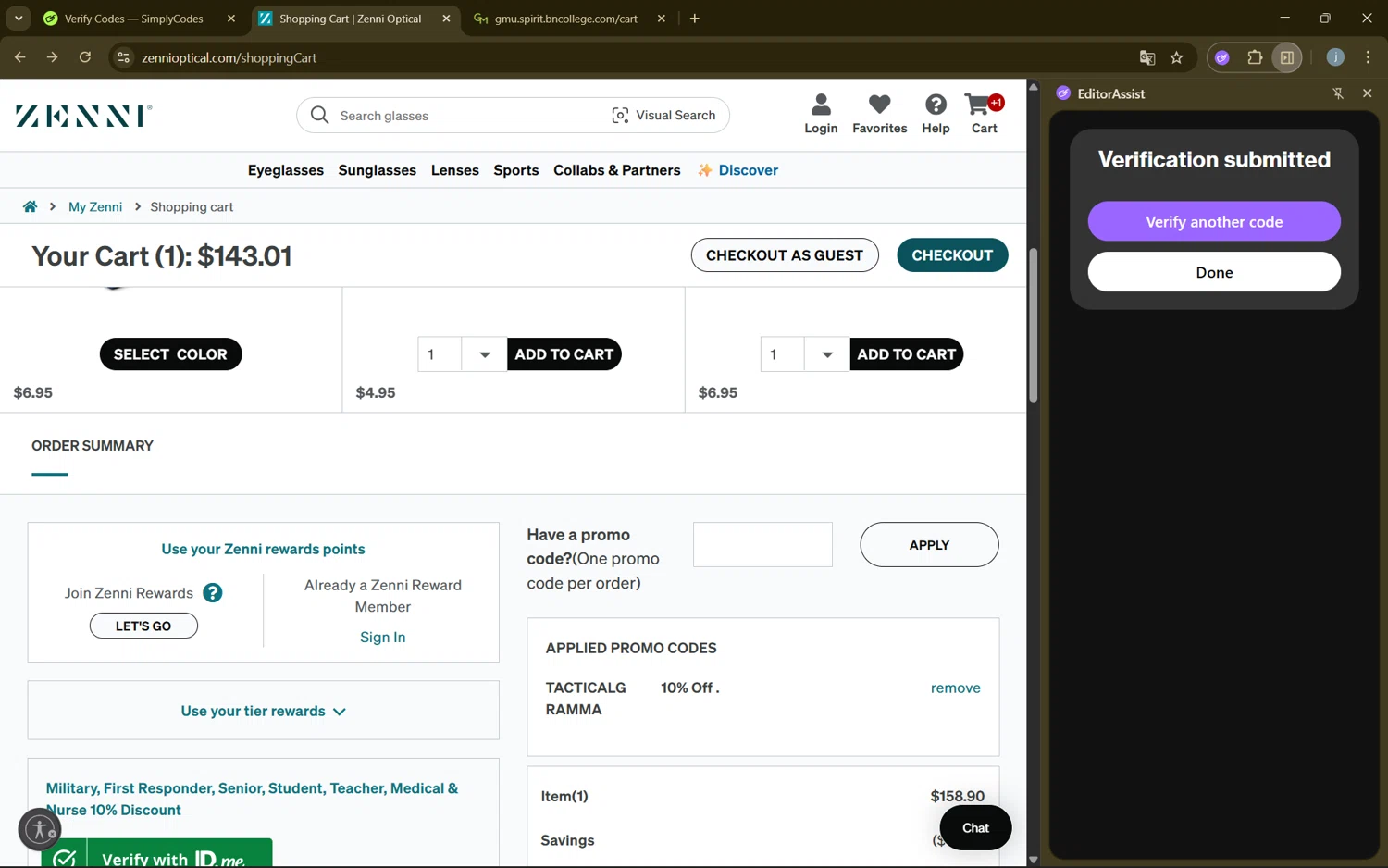Click Done in EditorAssist panel
The image size is (1388, 868).
point(1214,272)
